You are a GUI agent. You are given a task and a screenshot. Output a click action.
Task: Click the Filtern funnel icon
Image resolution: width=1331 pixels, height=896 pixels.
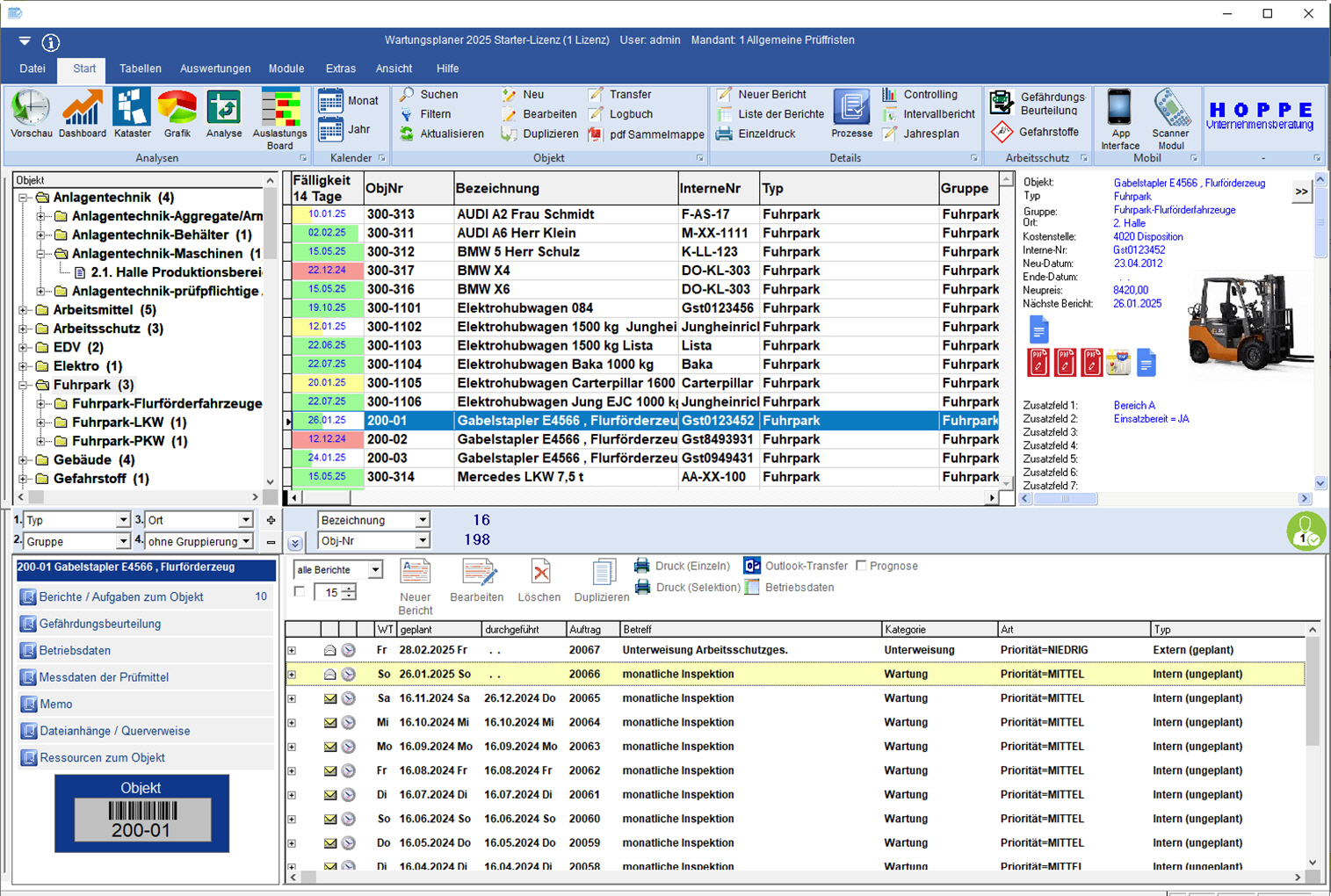click(x=407, y=114)
